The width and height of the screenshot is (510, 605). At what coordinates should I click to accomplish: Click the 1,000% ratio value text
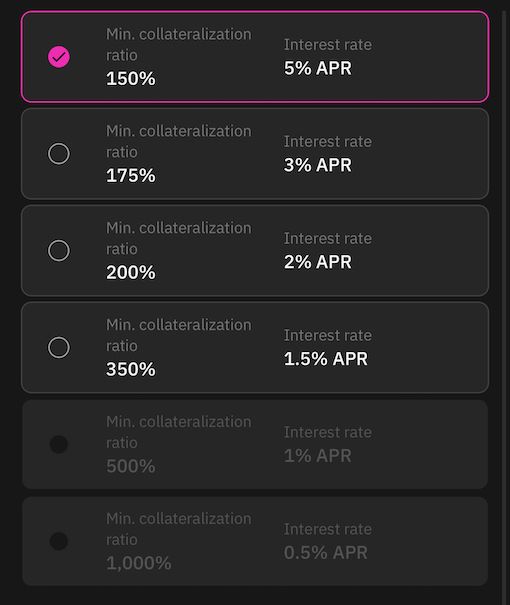click(139, 563)
